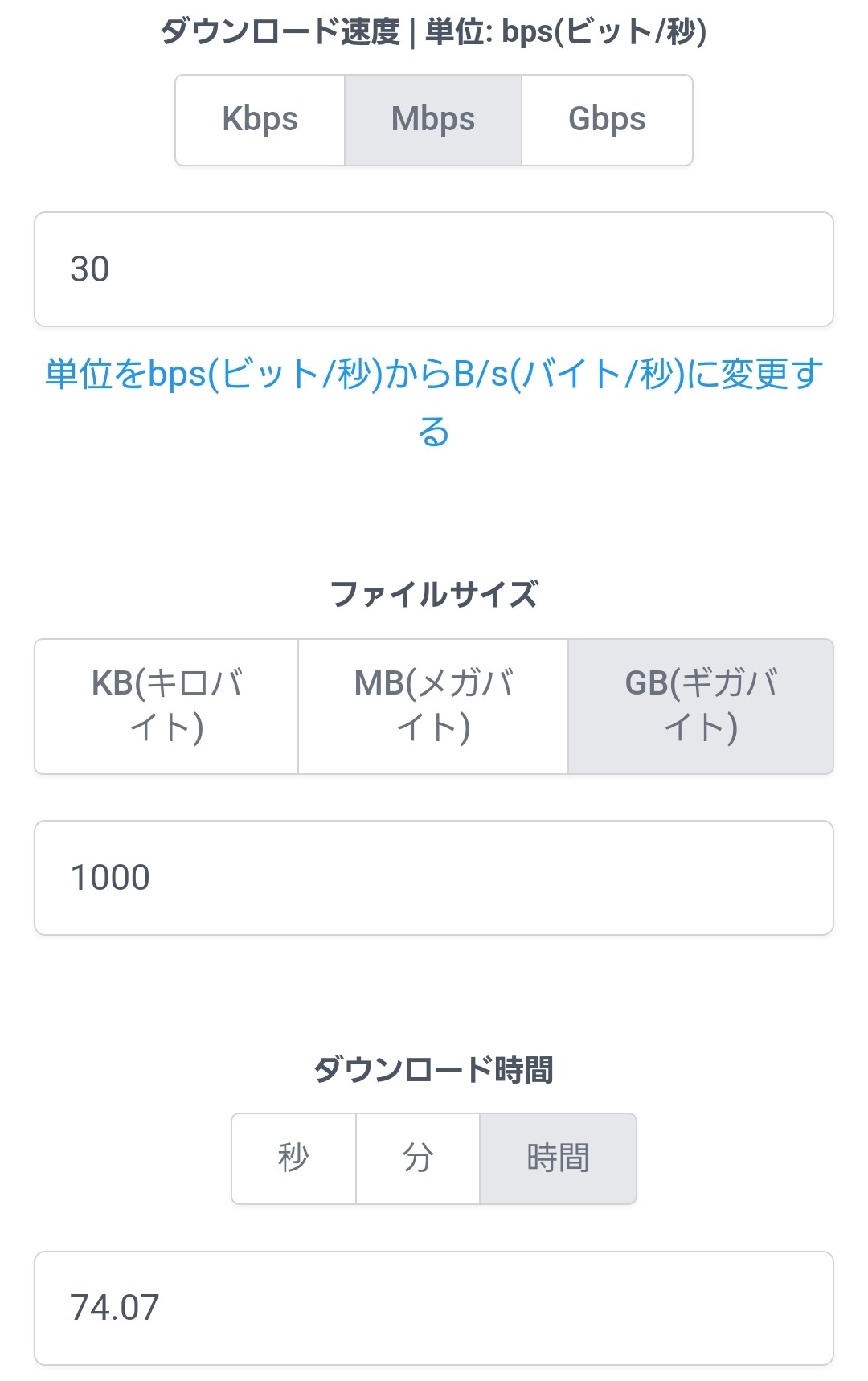Click the 単位: bps(ビット/秒) heading text
The width and height of the screenshot is (868, 1381).
[x=566, y=32]
